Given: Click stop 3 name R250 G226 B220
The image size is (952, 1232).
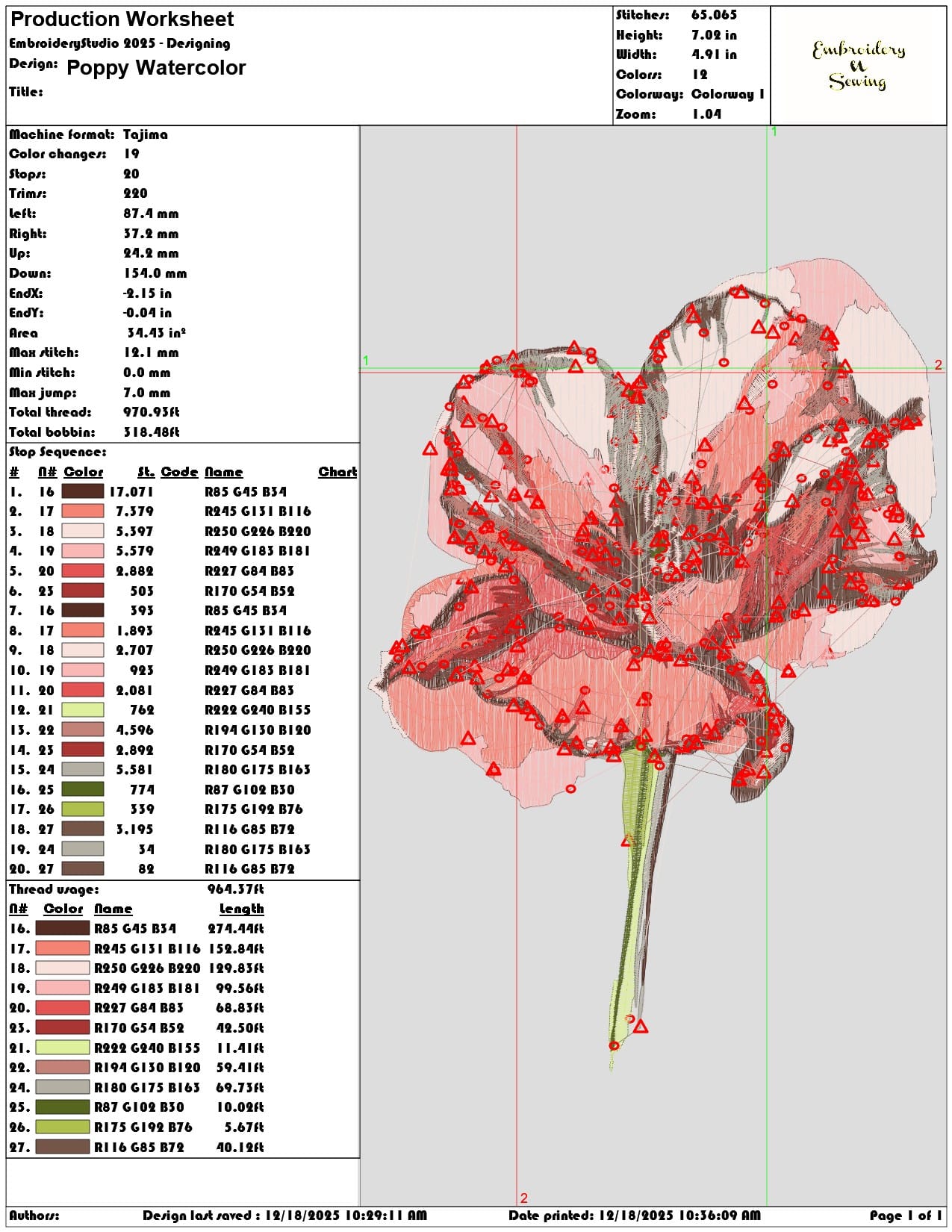Looking at the screenshot, I should point(258,532).
